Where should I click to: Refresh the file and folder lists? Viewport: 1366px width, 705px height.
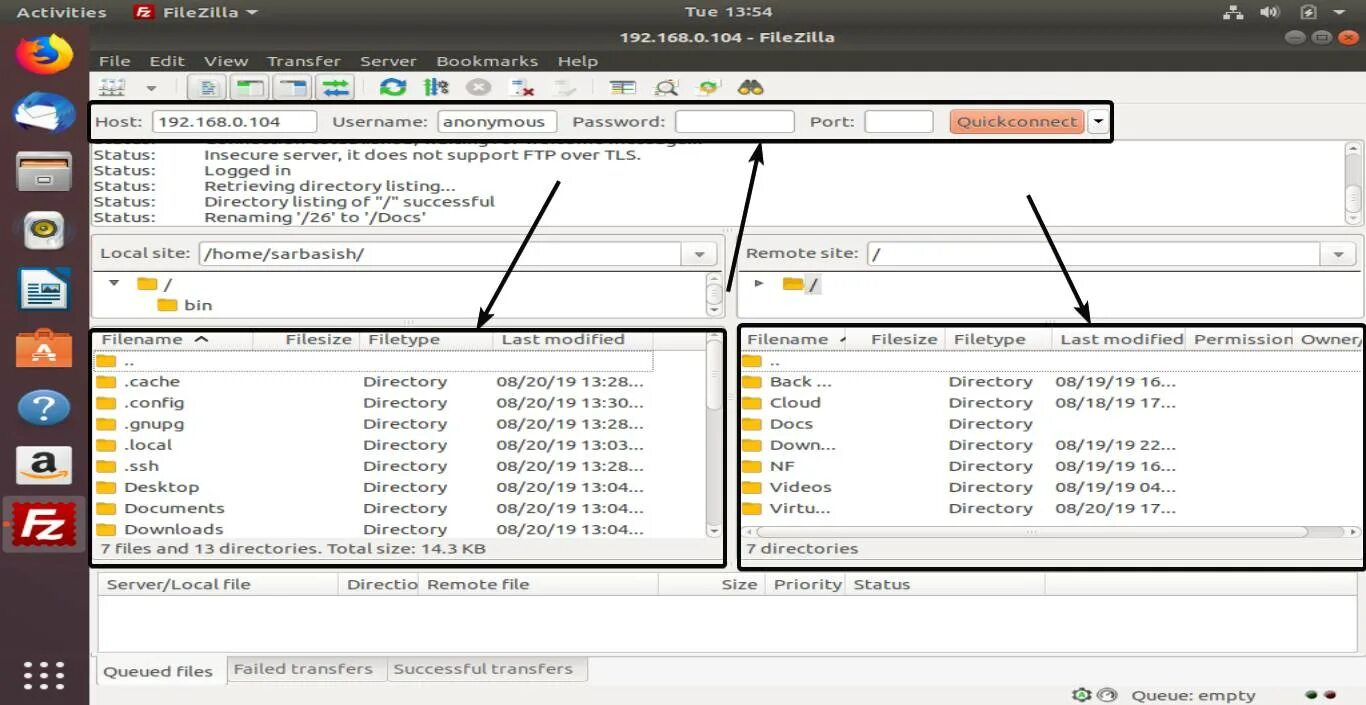pyautogui.click(x=392, y=88)
